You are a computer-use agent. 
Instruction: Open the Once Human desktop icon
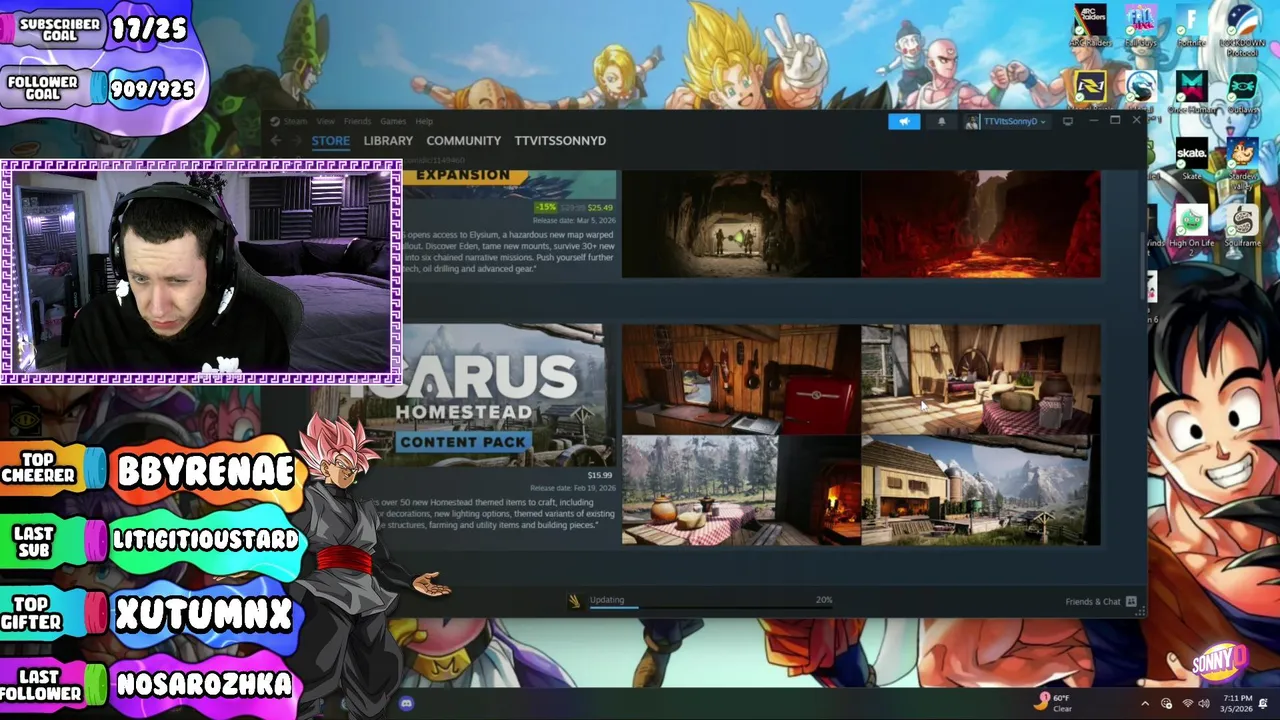click(x=1191, y=91)
